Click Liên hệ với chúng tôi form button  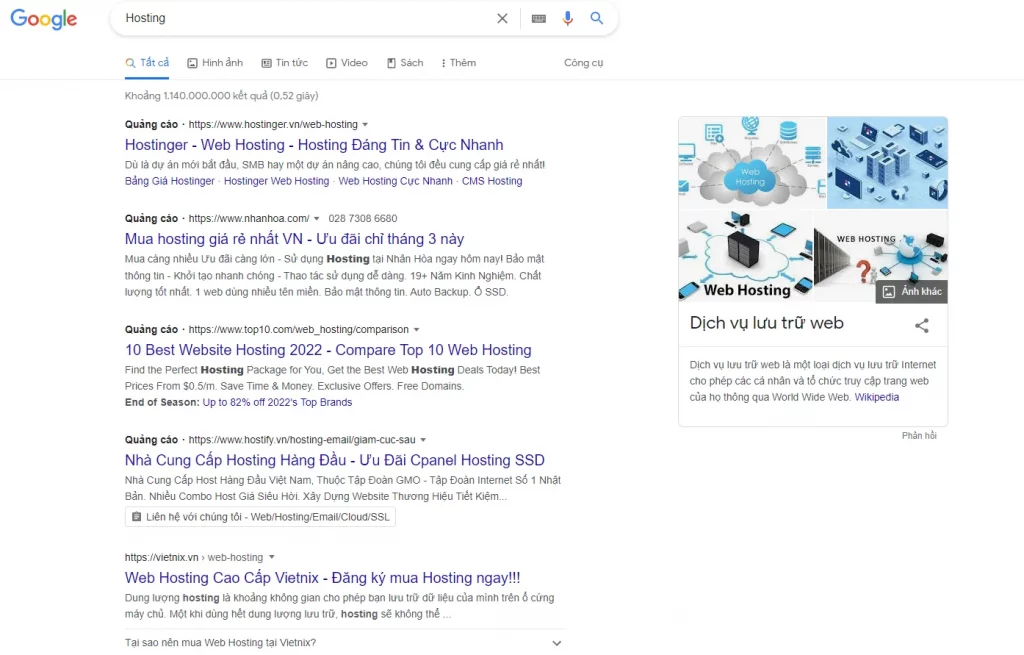[x=260, y=517]
